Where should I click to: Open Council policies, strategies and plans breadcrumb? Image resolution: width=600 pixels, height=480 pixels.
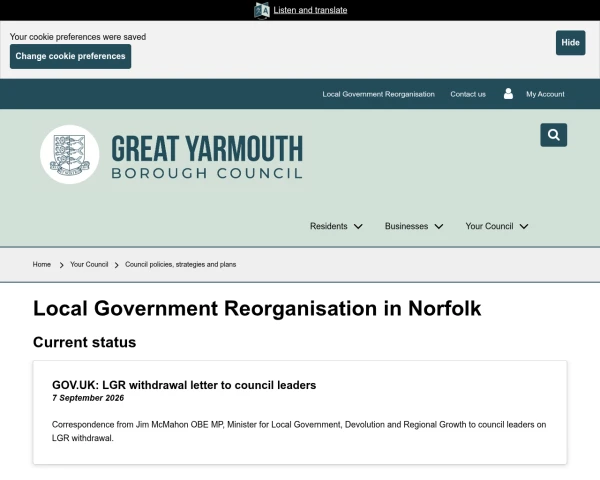pyautogui.click(x=180, y=264)
